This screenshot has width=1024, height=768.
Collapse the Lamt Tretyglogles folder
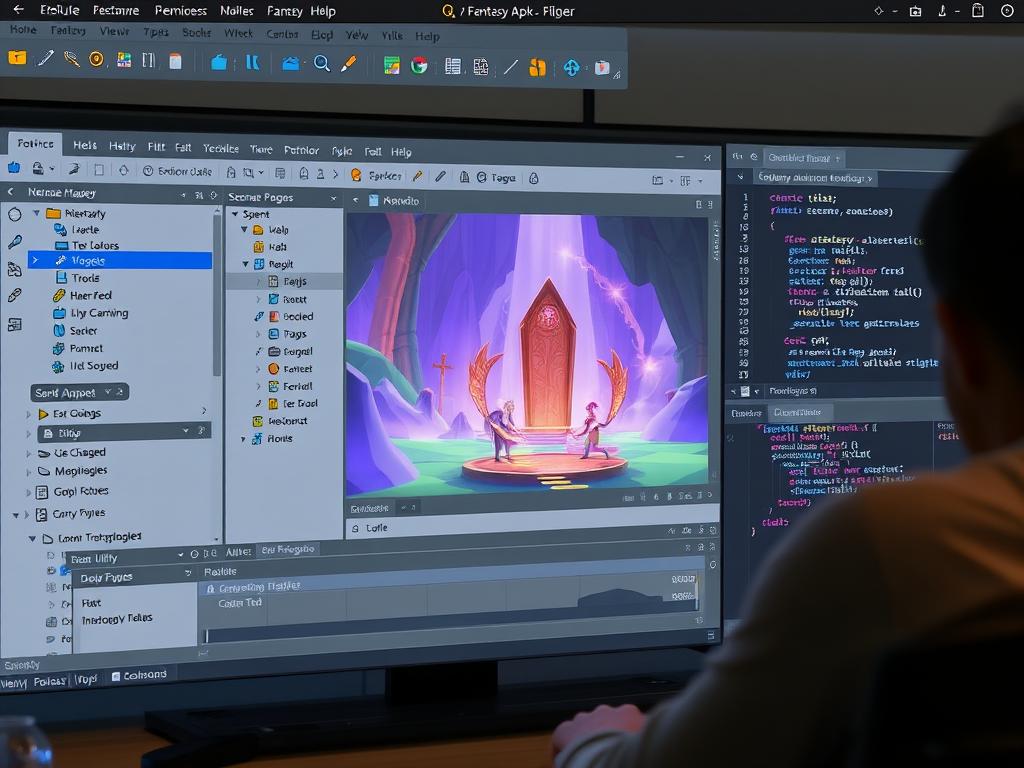point(32,539)
